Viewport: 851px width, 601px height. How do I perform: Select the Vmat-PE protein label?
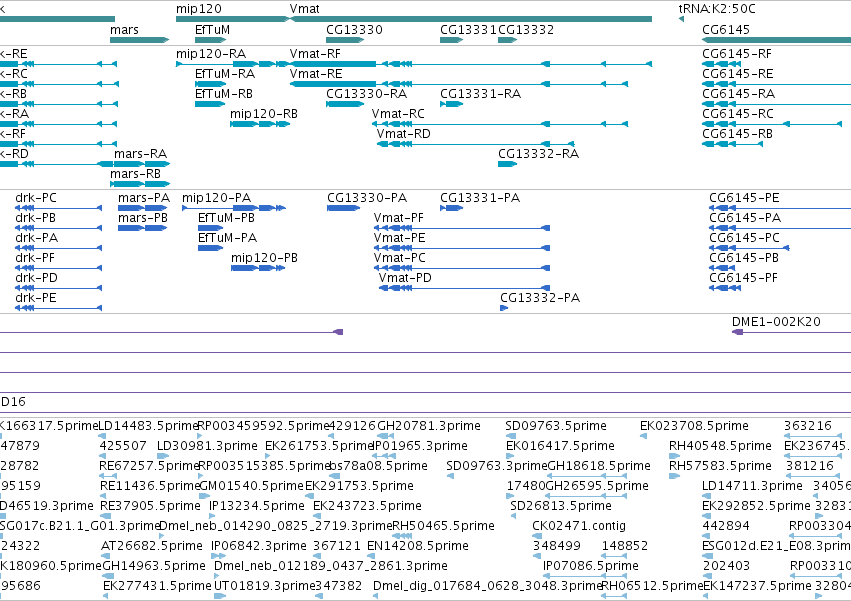coord(399,238)
